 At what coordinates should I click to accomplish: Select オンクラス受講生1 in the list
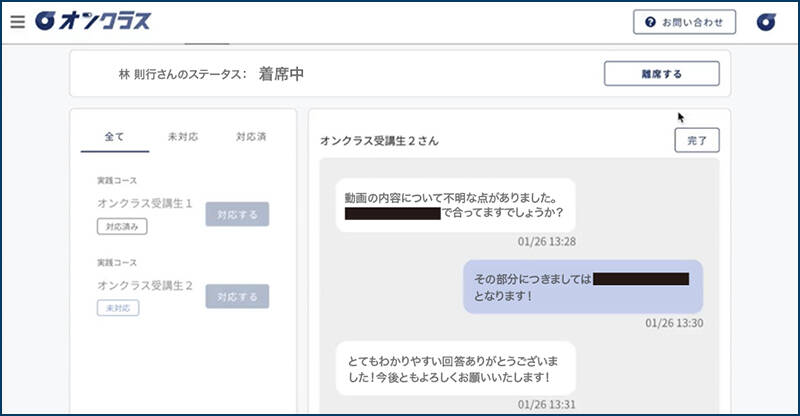coord(144,204)
